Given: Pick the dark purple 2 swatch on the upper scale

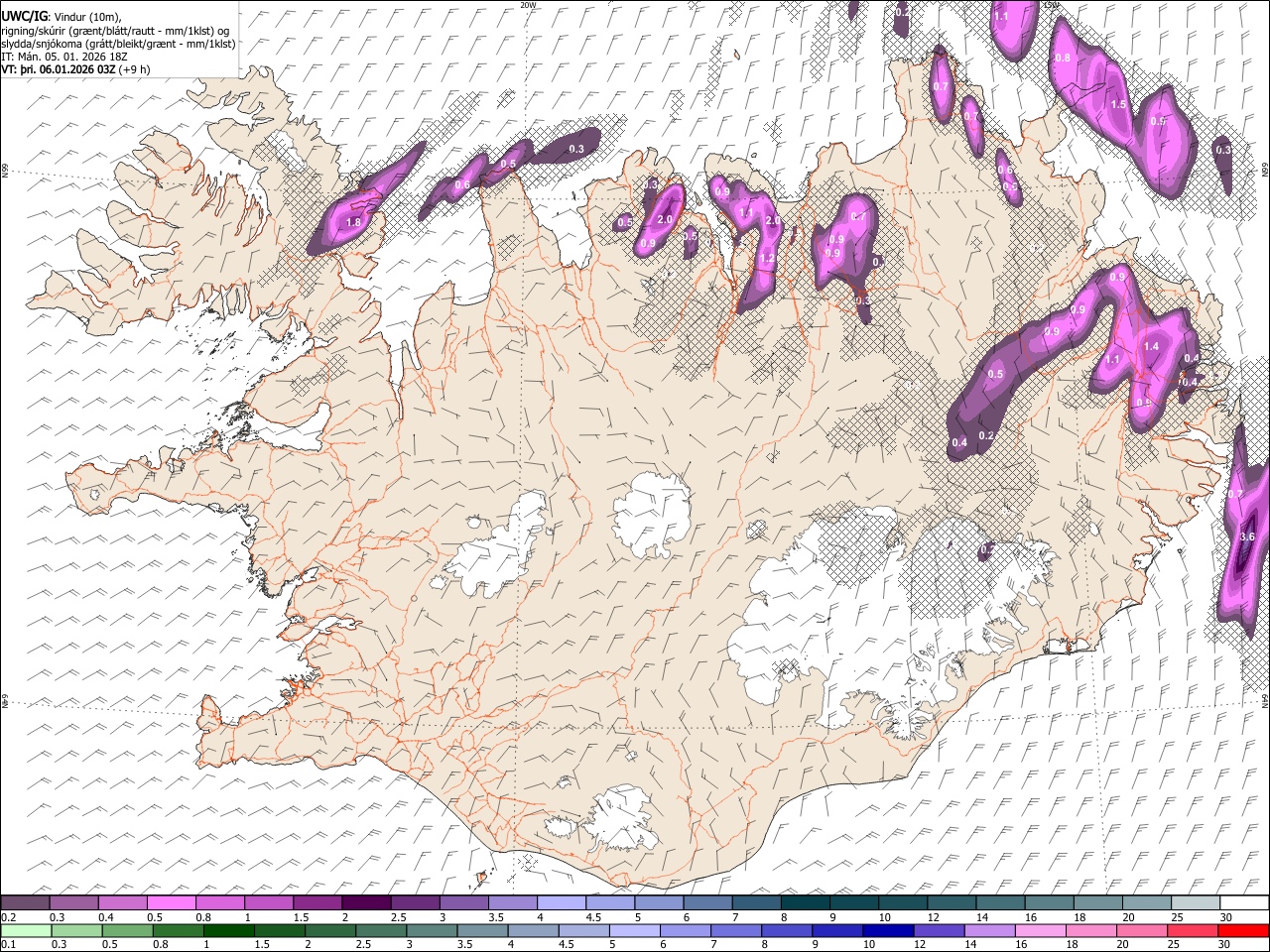Looking at the screenshot, I should pyautogui.click(x=366, y=903).
